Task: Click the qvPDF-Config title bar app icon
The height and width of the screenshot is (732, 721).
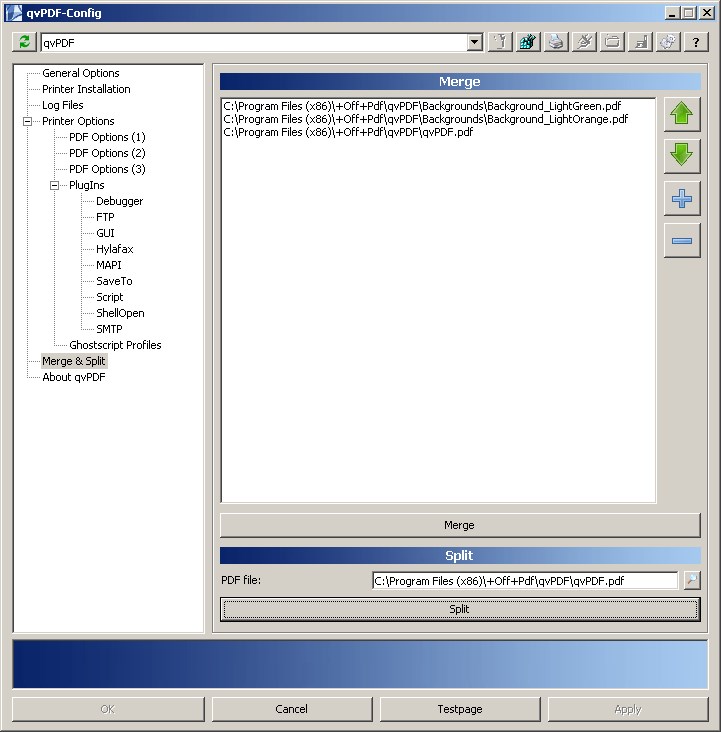Action: coord(14,13)
